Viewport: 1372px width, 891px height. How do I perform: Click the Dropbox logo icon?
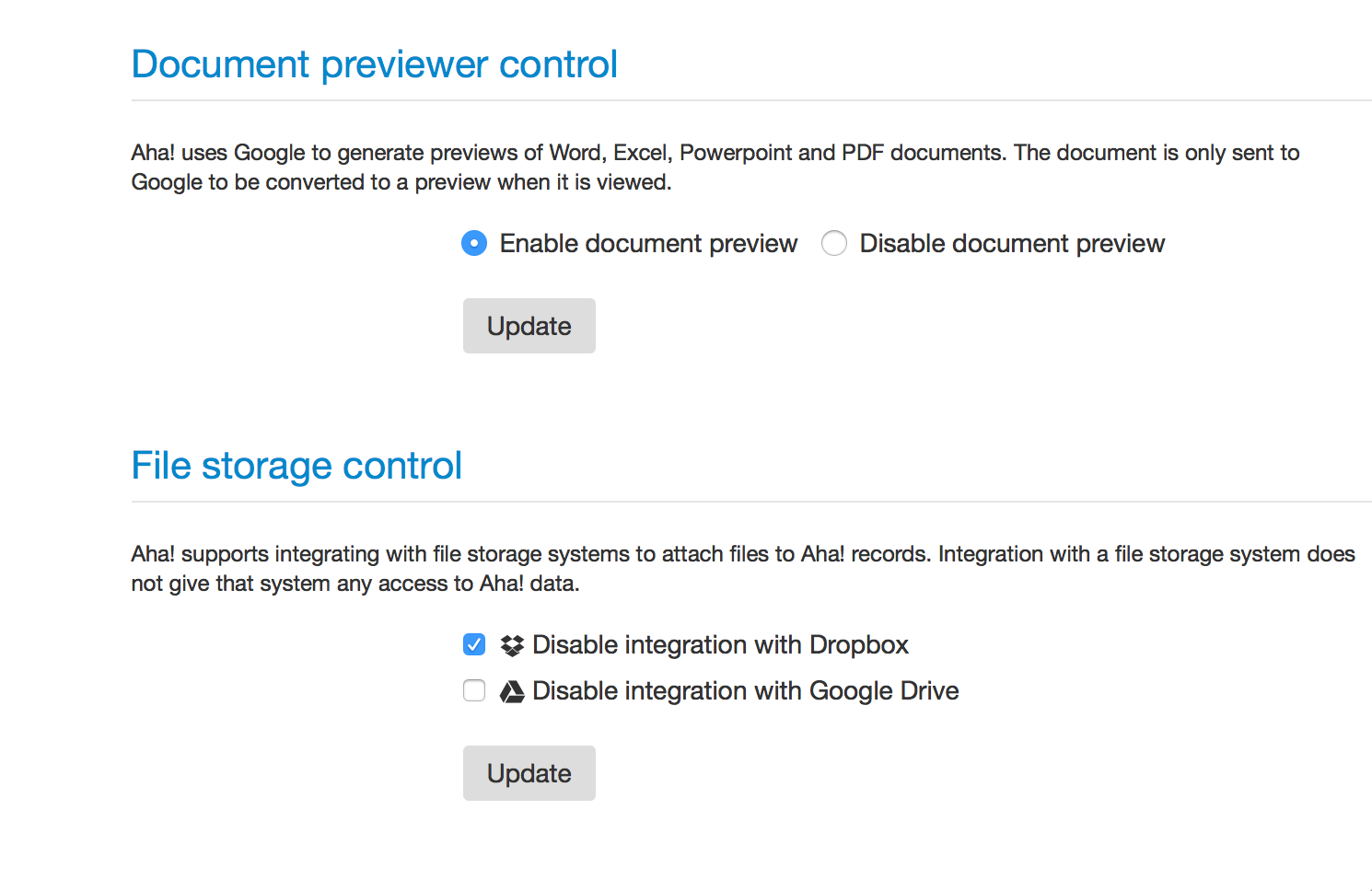[512, 645]
